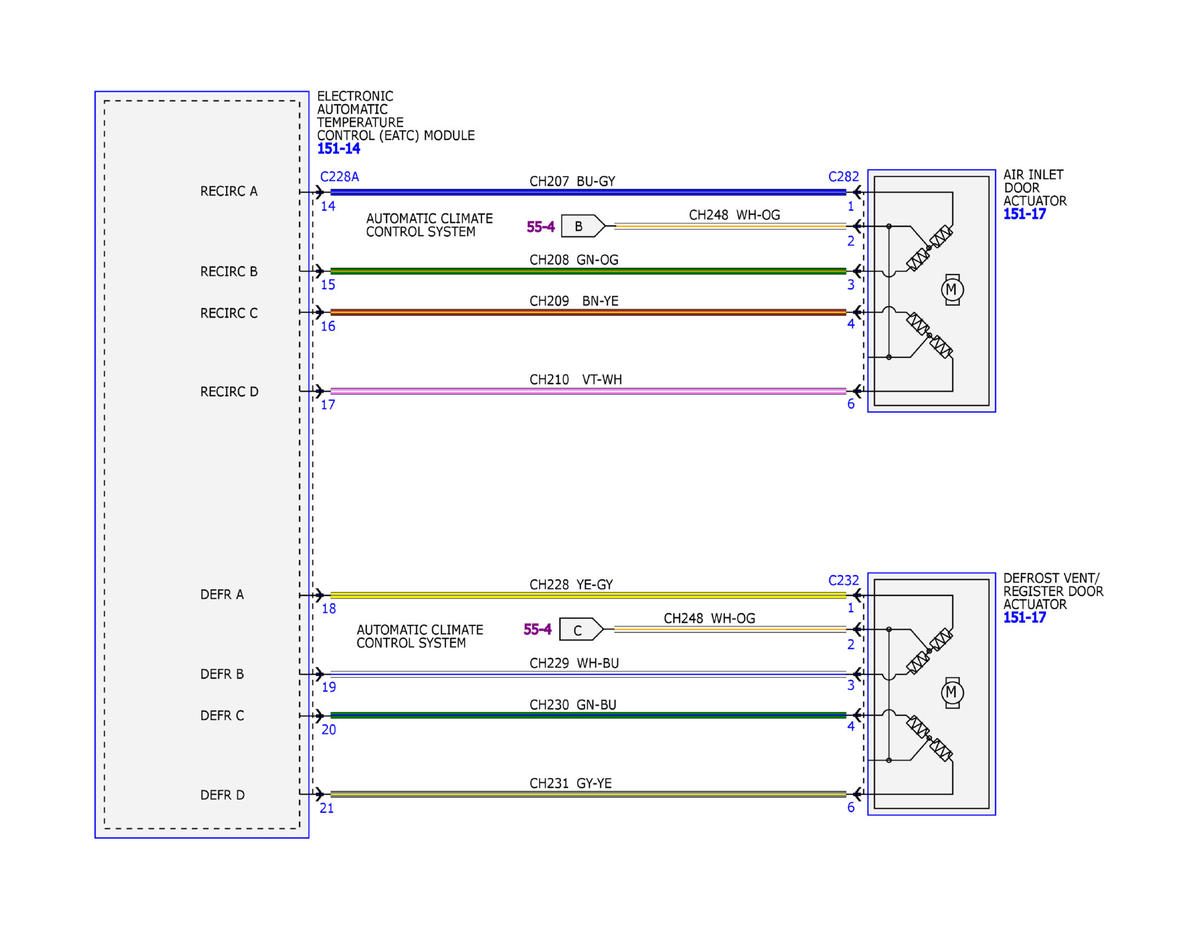Click the DEFR C signal label

[x=222, y=716]
